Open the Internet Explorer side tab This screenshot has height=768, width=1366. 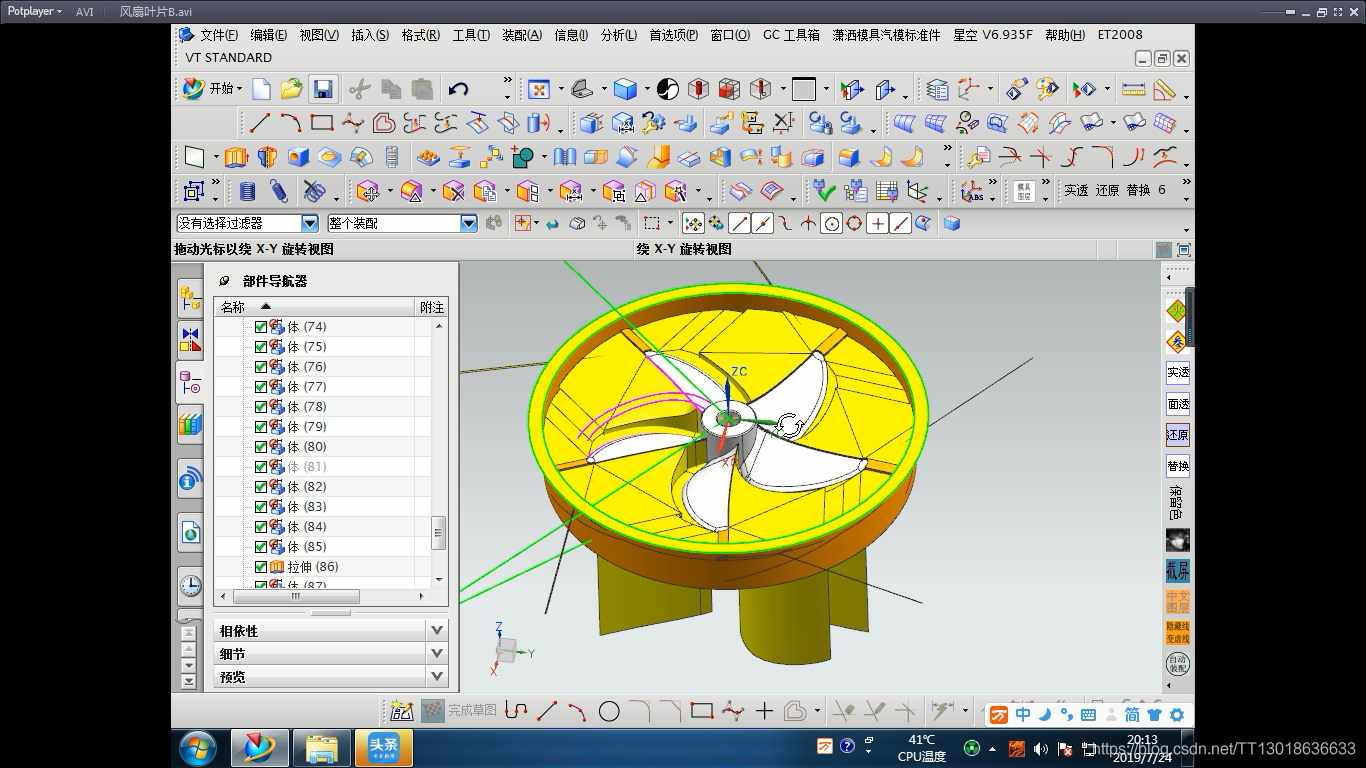pos(190,533)
